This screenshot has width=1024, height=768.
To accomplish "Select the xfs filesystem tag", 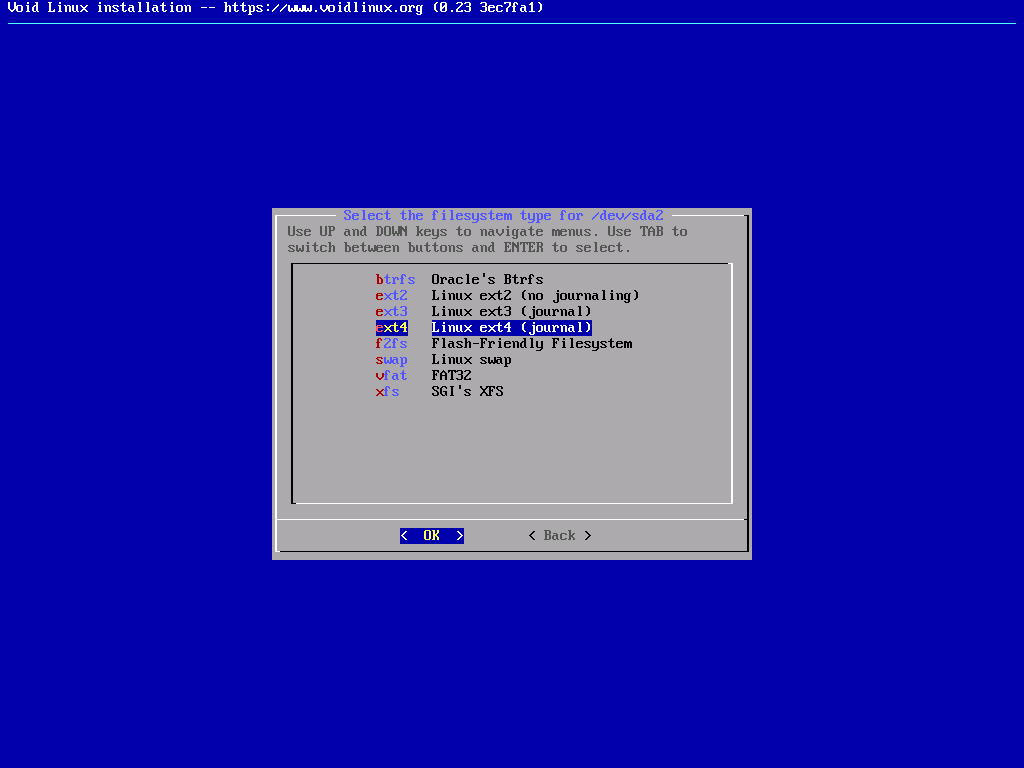I will [x=387, y=392].
